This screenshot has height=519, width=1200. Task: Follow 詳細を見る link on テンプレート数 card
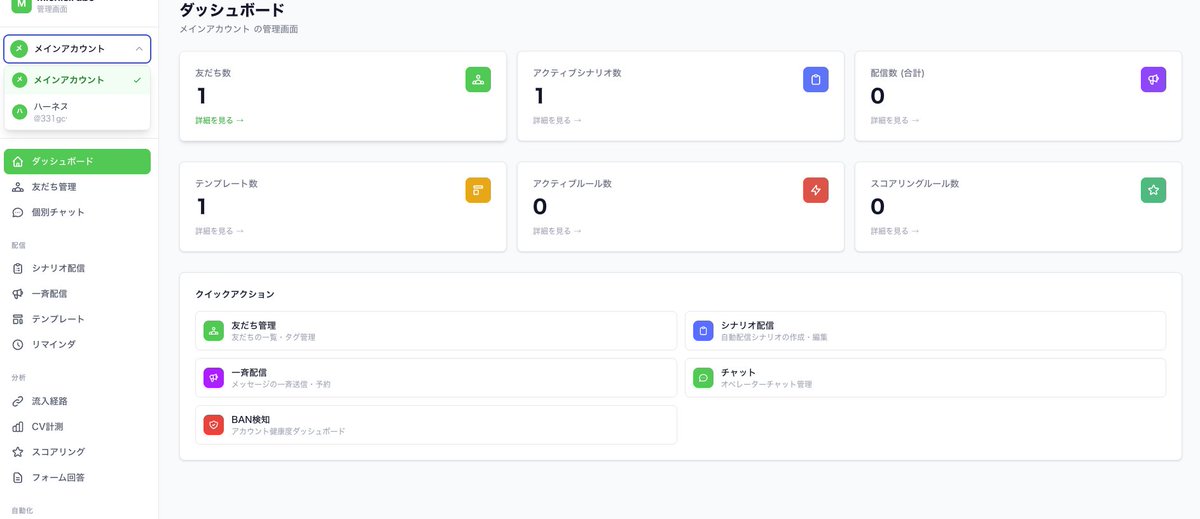click(x=219, y=231)
